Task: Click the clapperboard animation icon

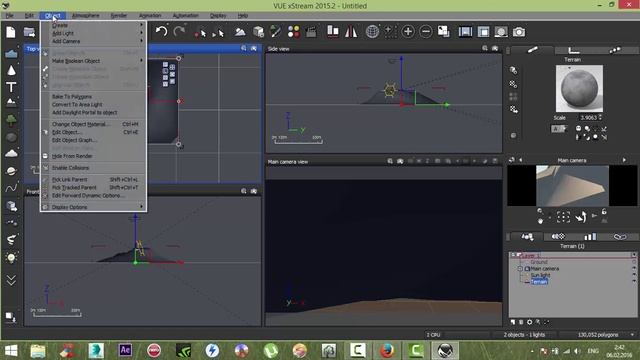Action: click(x=311, y=32)
